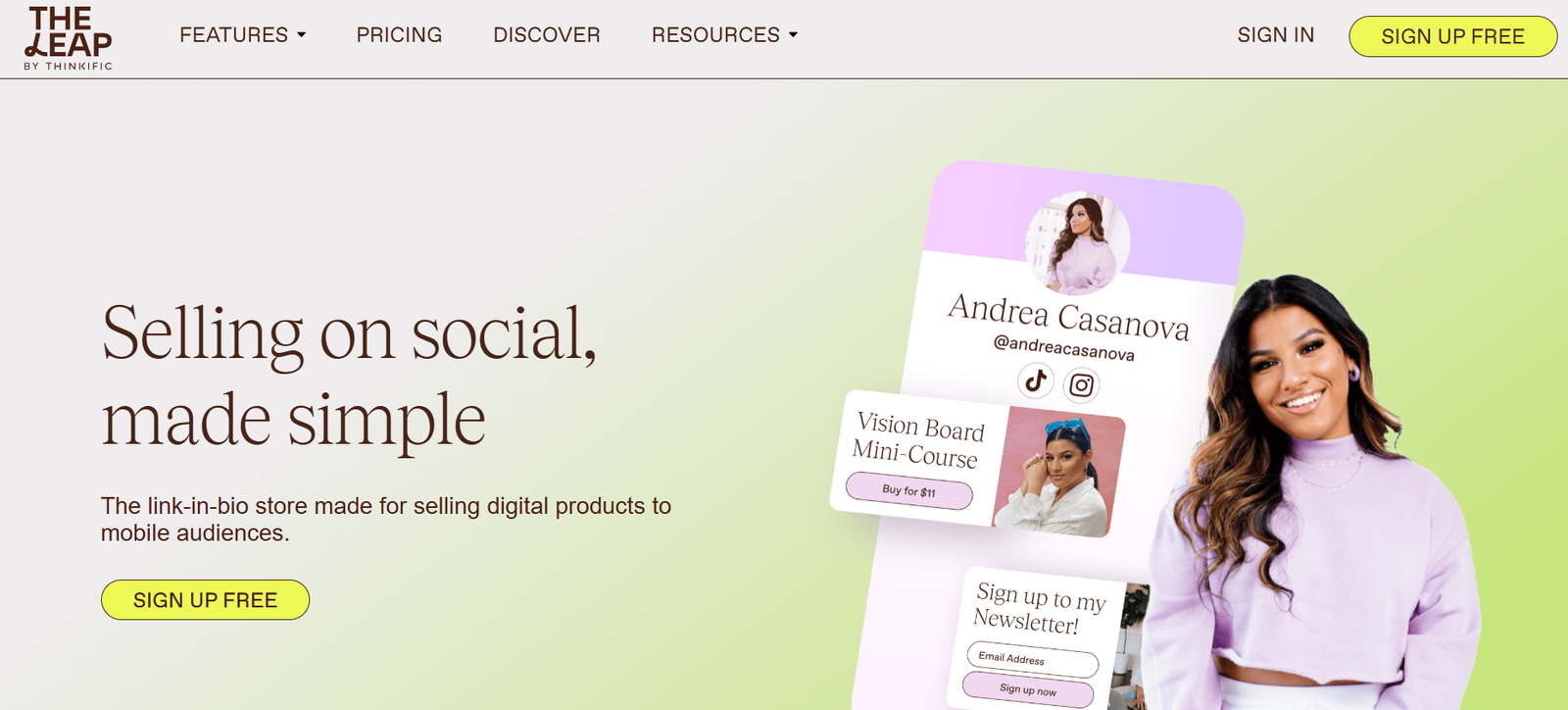Click the Vision Board Mini-Course title
1568x710 pixels.
click(x=917, y=439)
